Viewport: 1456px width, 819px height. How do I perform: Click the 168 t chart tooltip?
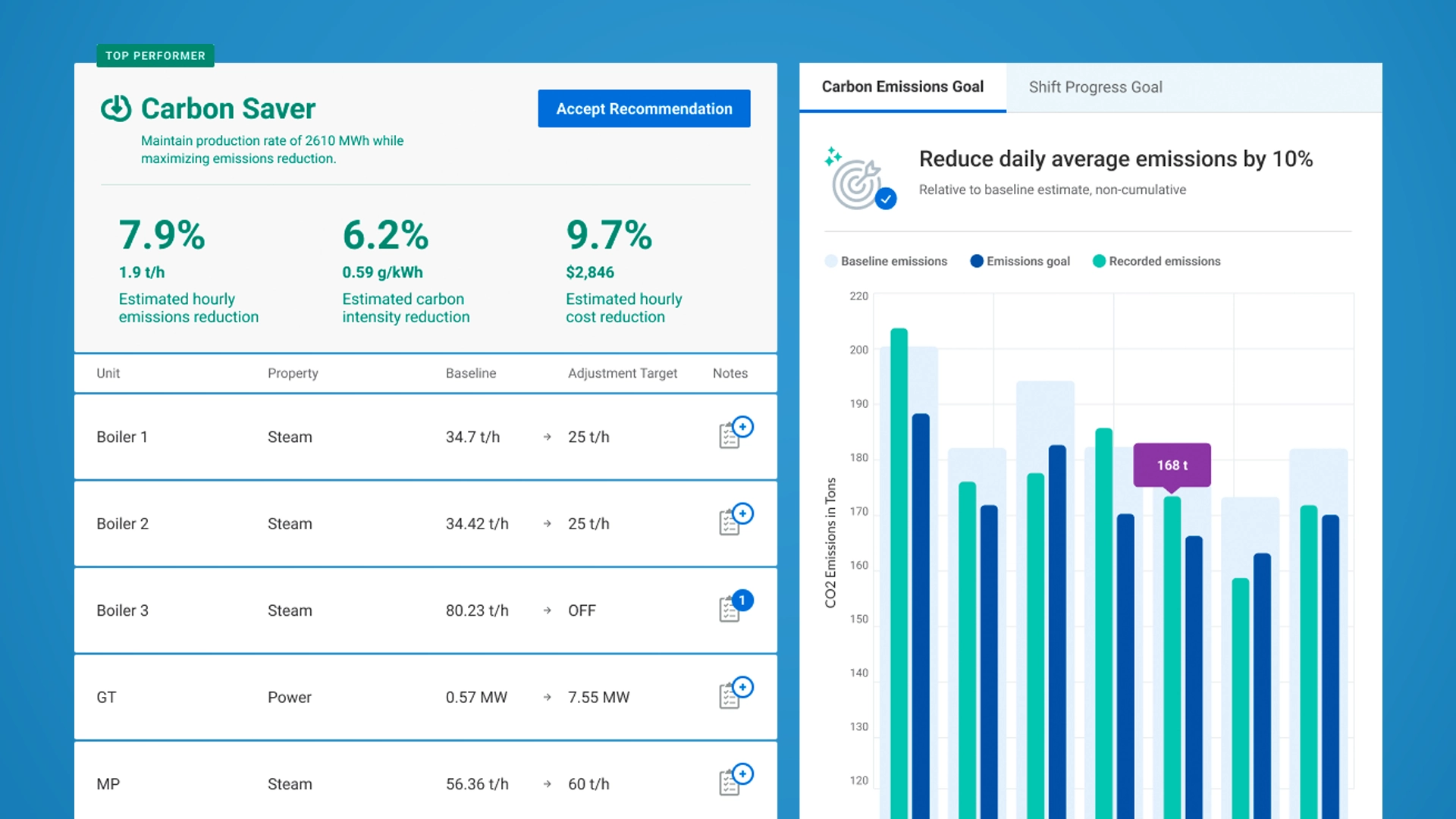click(x=1172, y=465)
